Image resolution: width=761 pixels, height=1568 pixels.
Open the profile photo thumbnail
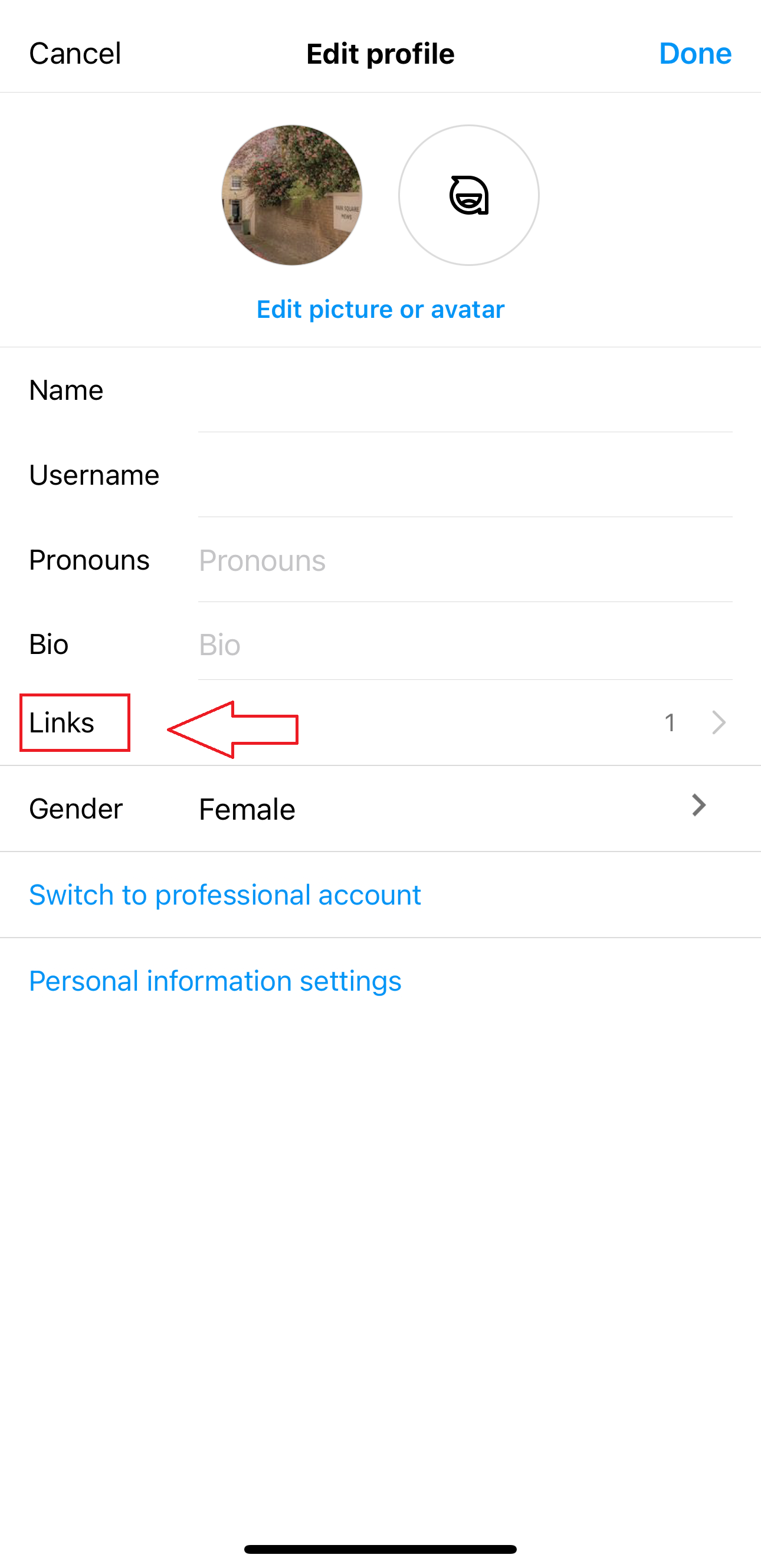291,195
